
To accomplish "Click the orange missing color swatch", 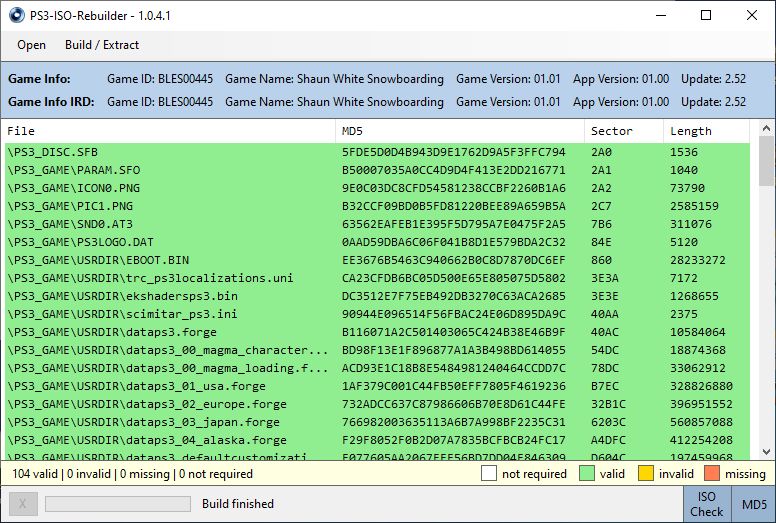I will coord(710,474).
